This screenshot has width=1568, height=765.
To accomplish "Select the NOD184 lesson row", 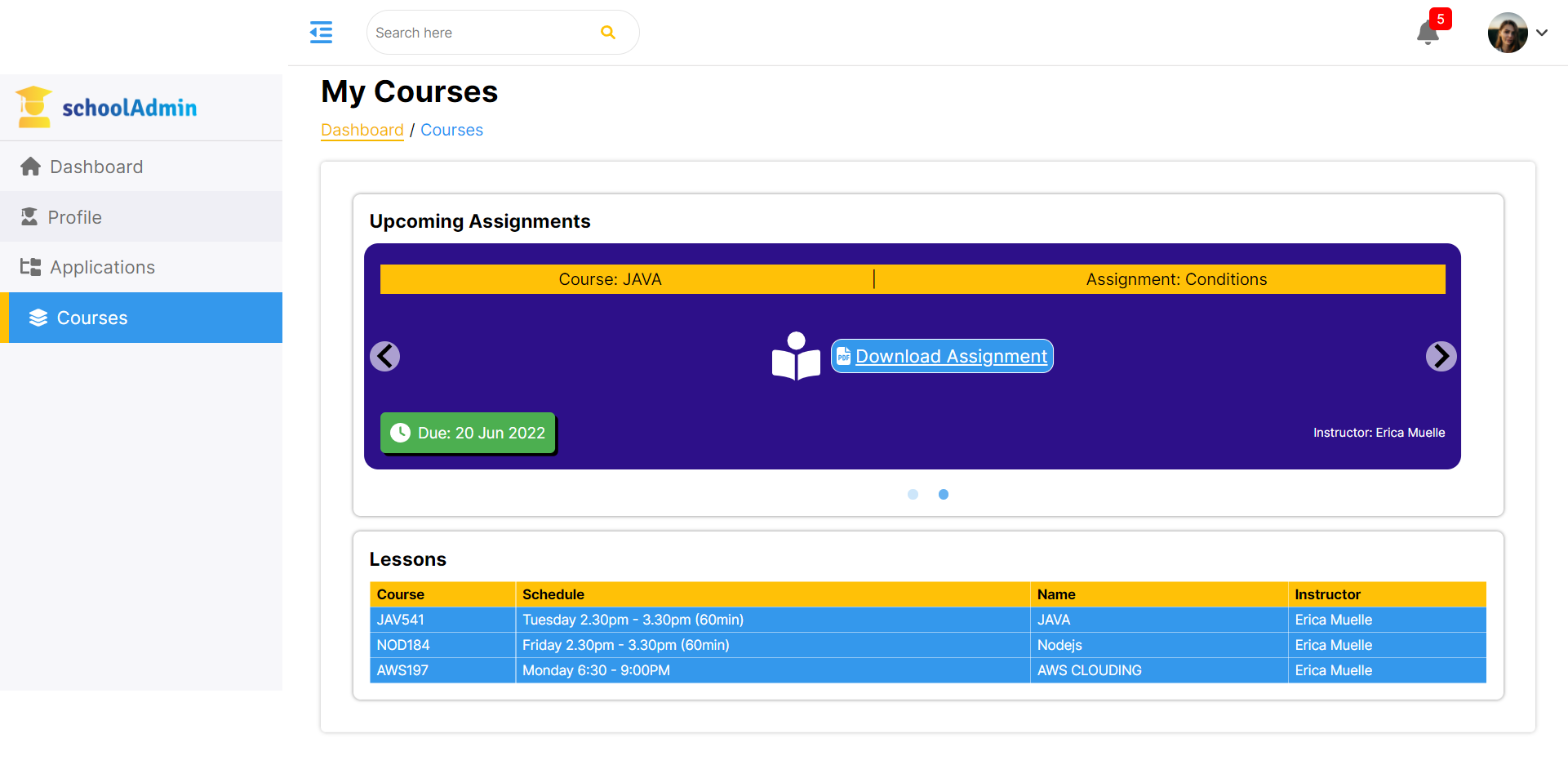I will point(735,645).
